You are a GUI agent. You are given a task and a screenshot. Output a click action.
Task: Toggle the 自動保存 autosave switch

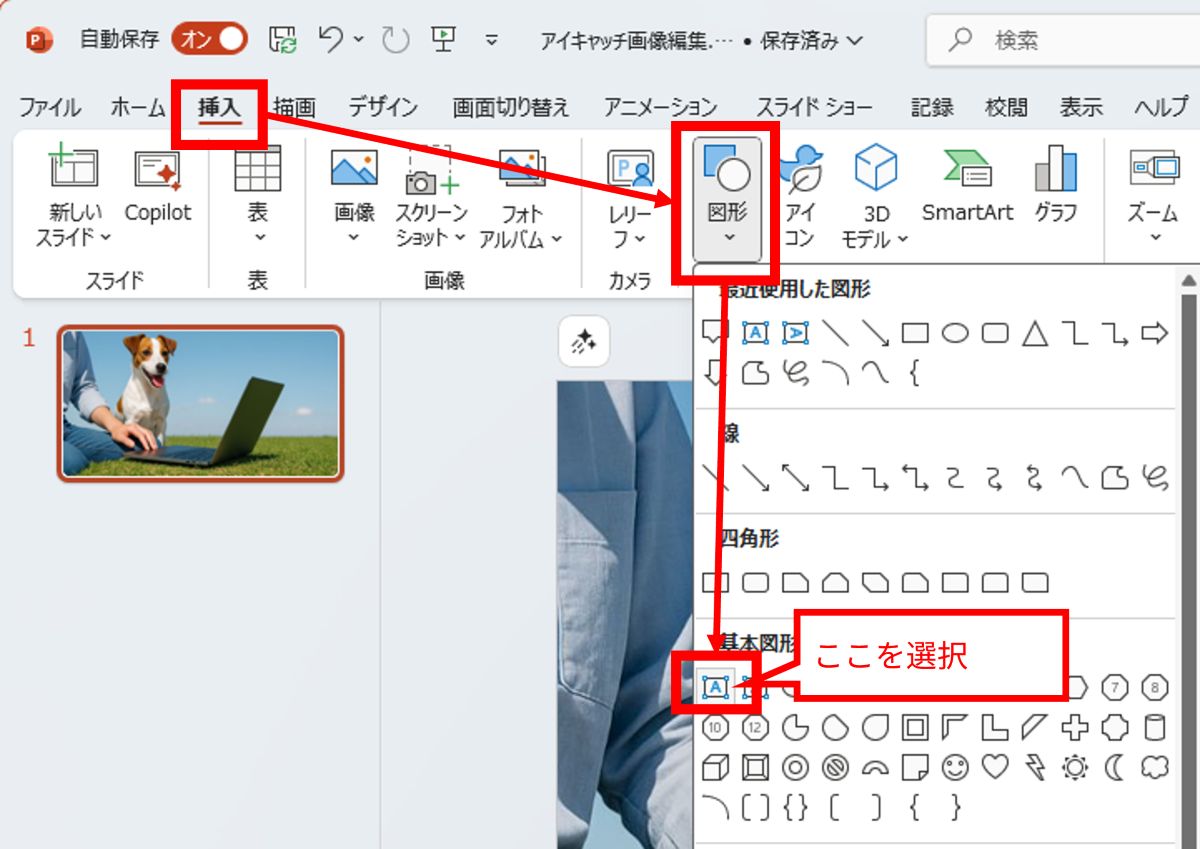pos(208,40)
